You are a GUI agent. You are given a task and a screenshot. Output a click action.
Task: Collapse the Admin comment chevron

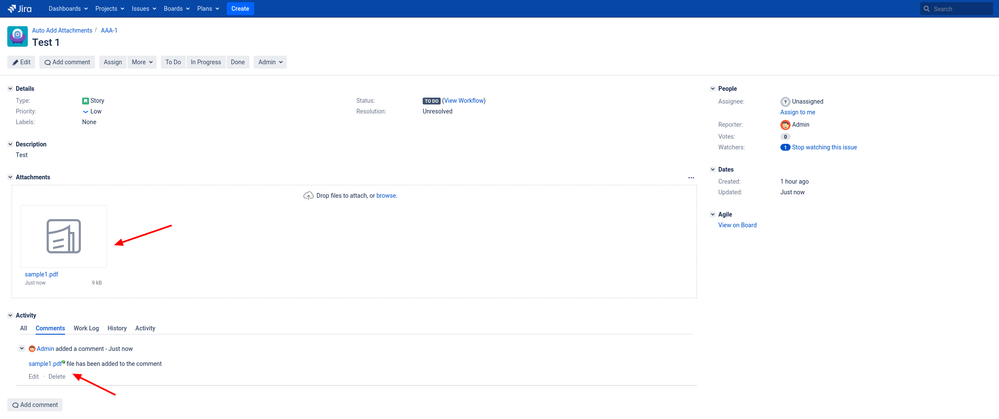[22, 348]
